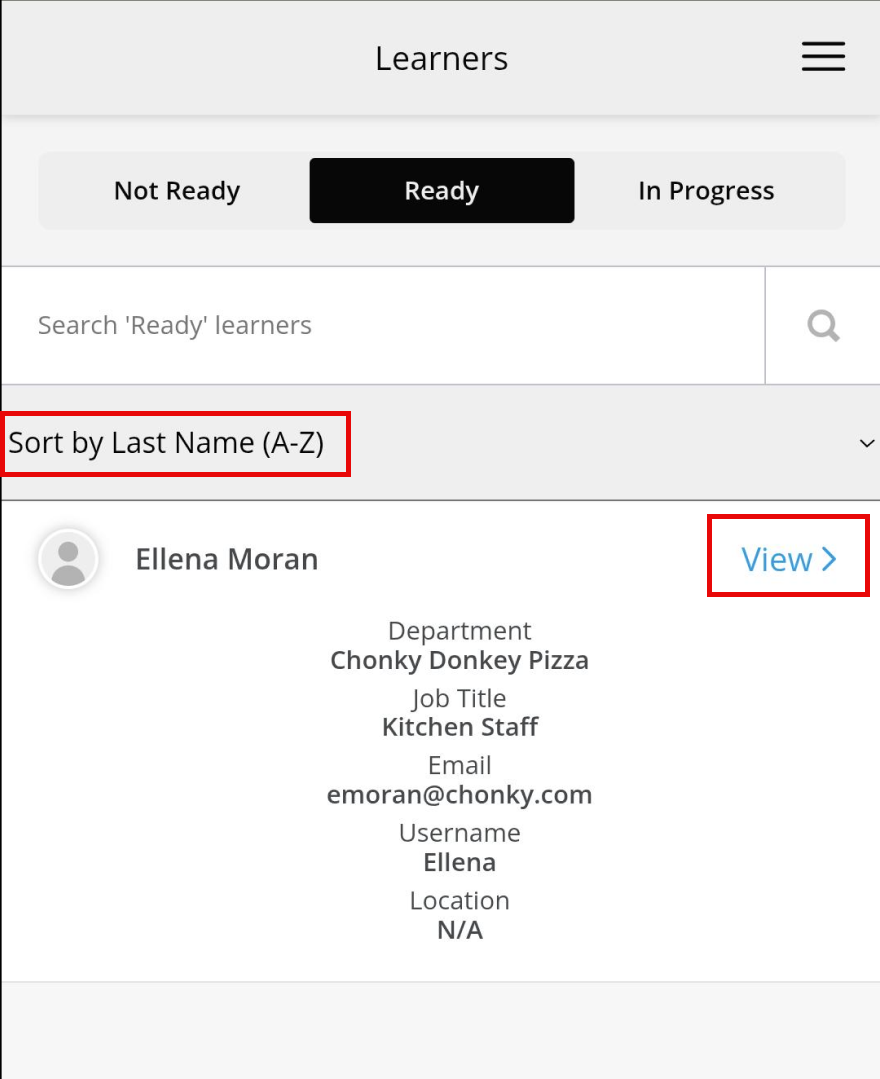The height and width of the screenshot is (1079, 880).
Task: Click the N/A location value
Action: pyautogui.click(x=460, y=930)
